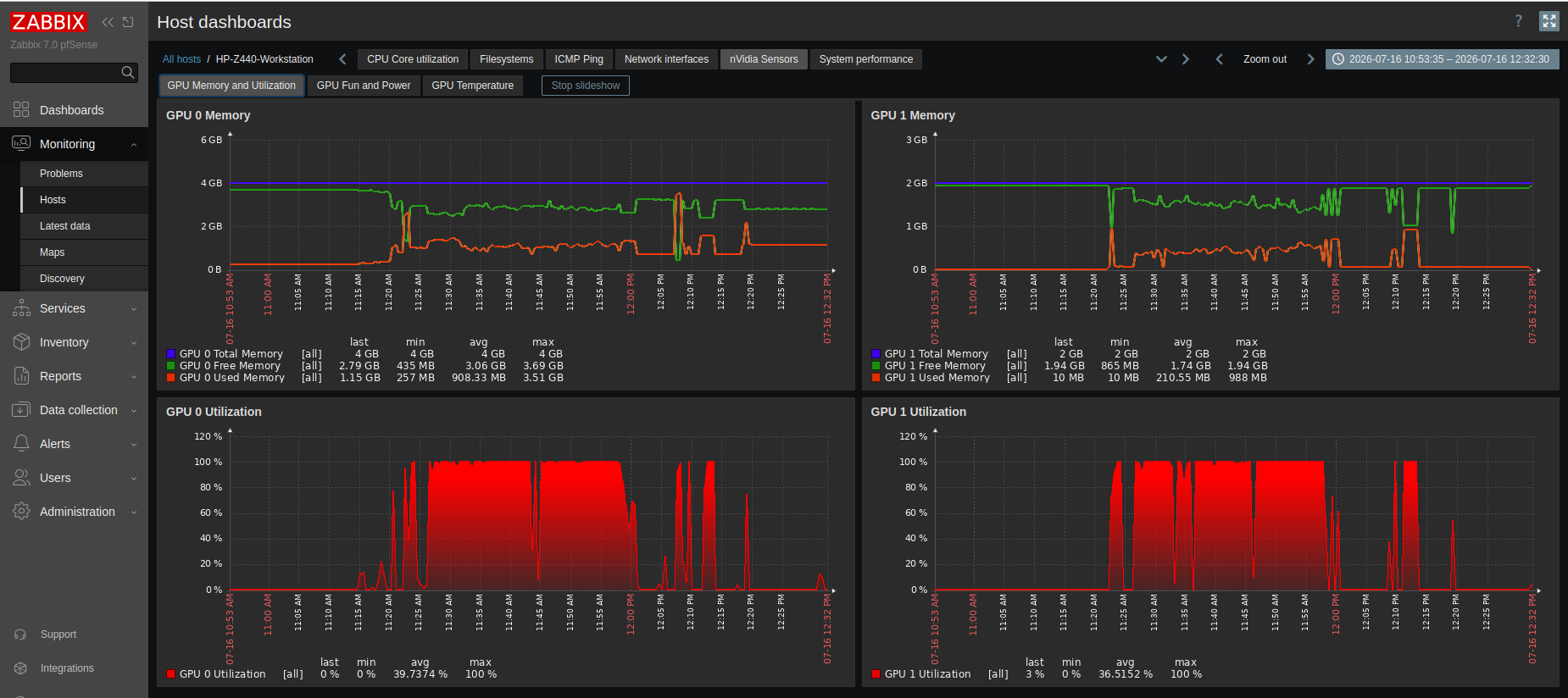
Task: Collapse sidebar with double-chevron icon
Action: (x=108, y=22)
